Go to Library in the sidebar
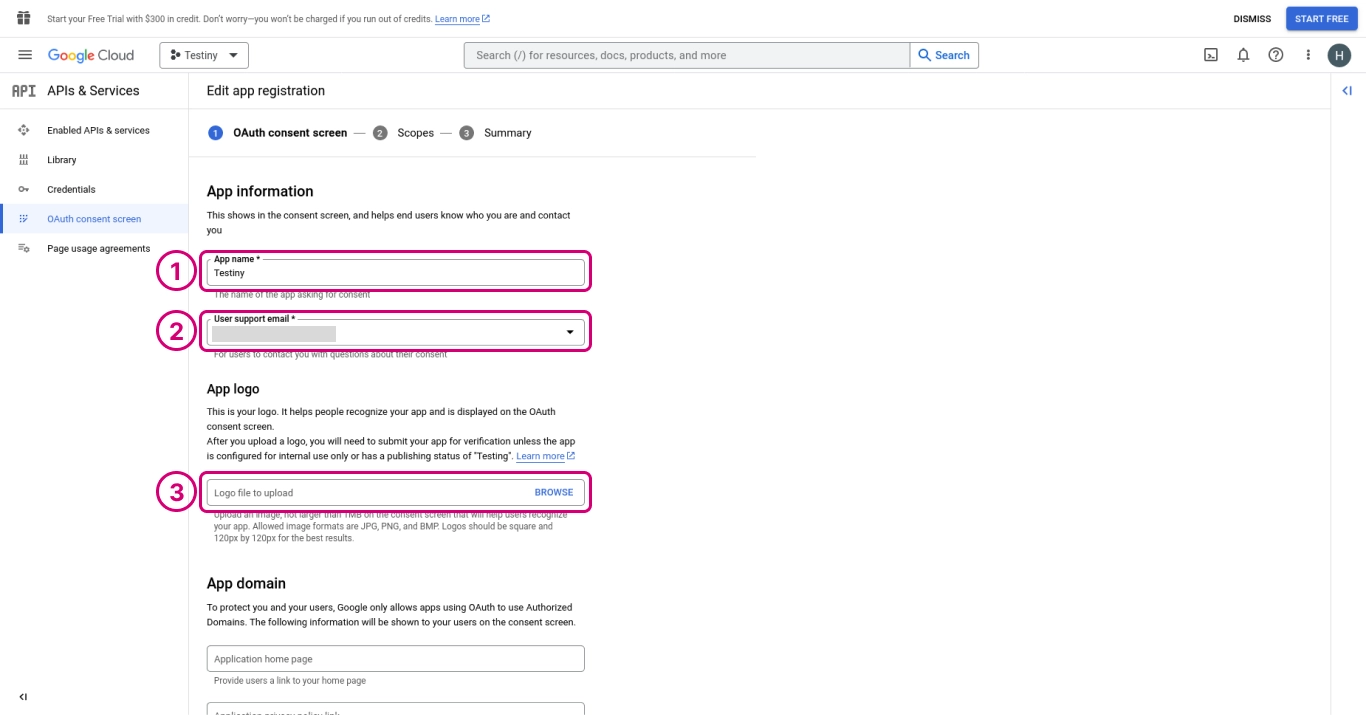1366x715 pixels. (61, 160)
